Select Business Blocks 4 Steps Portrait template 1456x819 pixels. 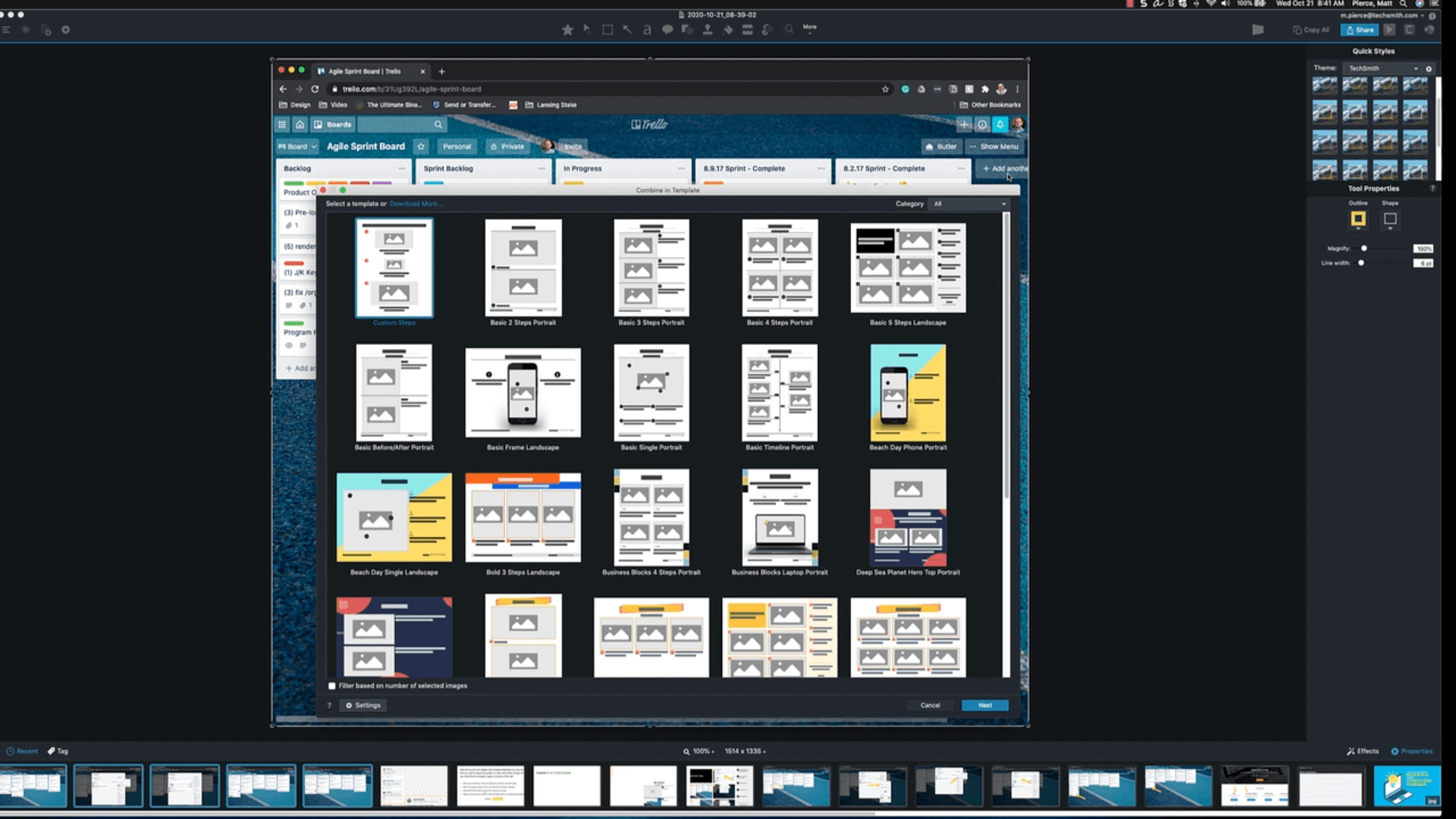(651, 522)
